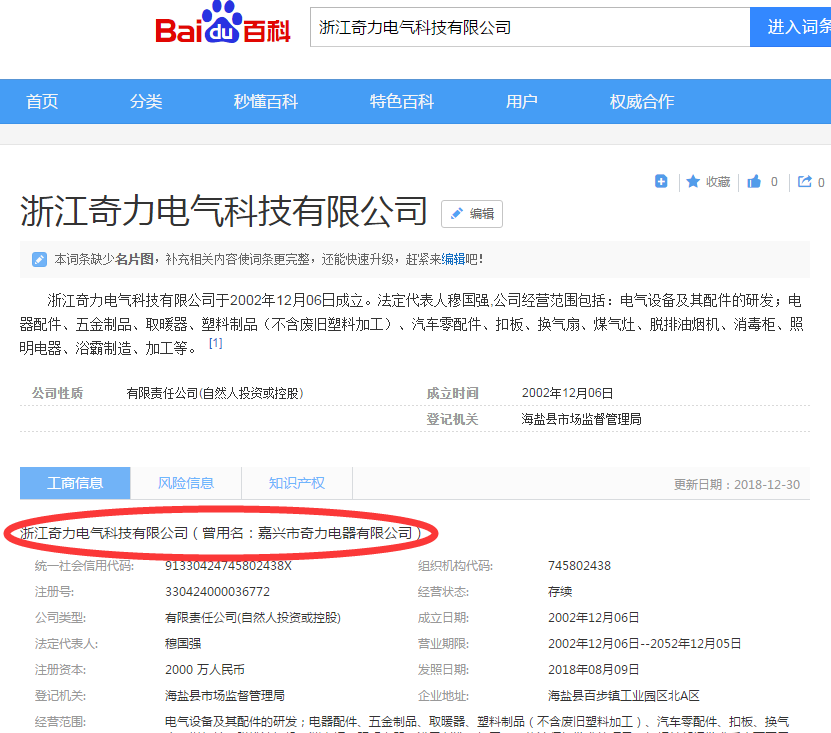Click inside the search input box
The image size is (831, 733).
[x=529, y=26]
